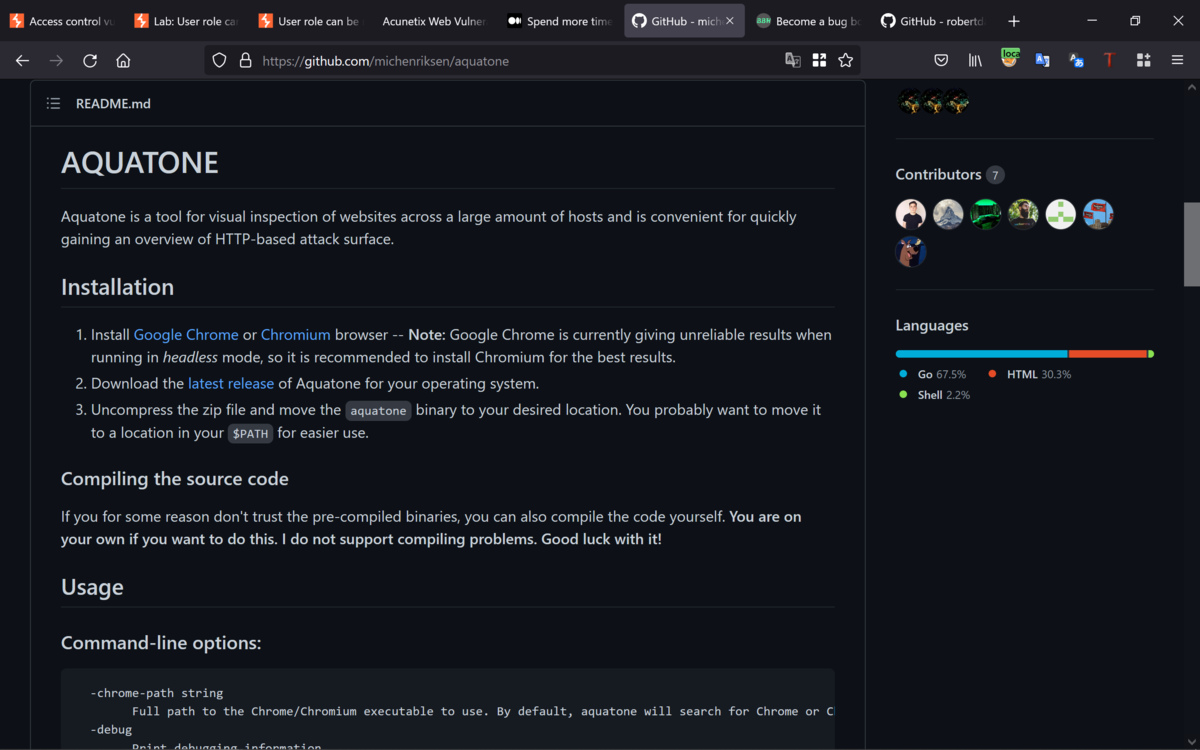
Task: Click the orange HTML segment of language bar
Action: pos(1108,354)
